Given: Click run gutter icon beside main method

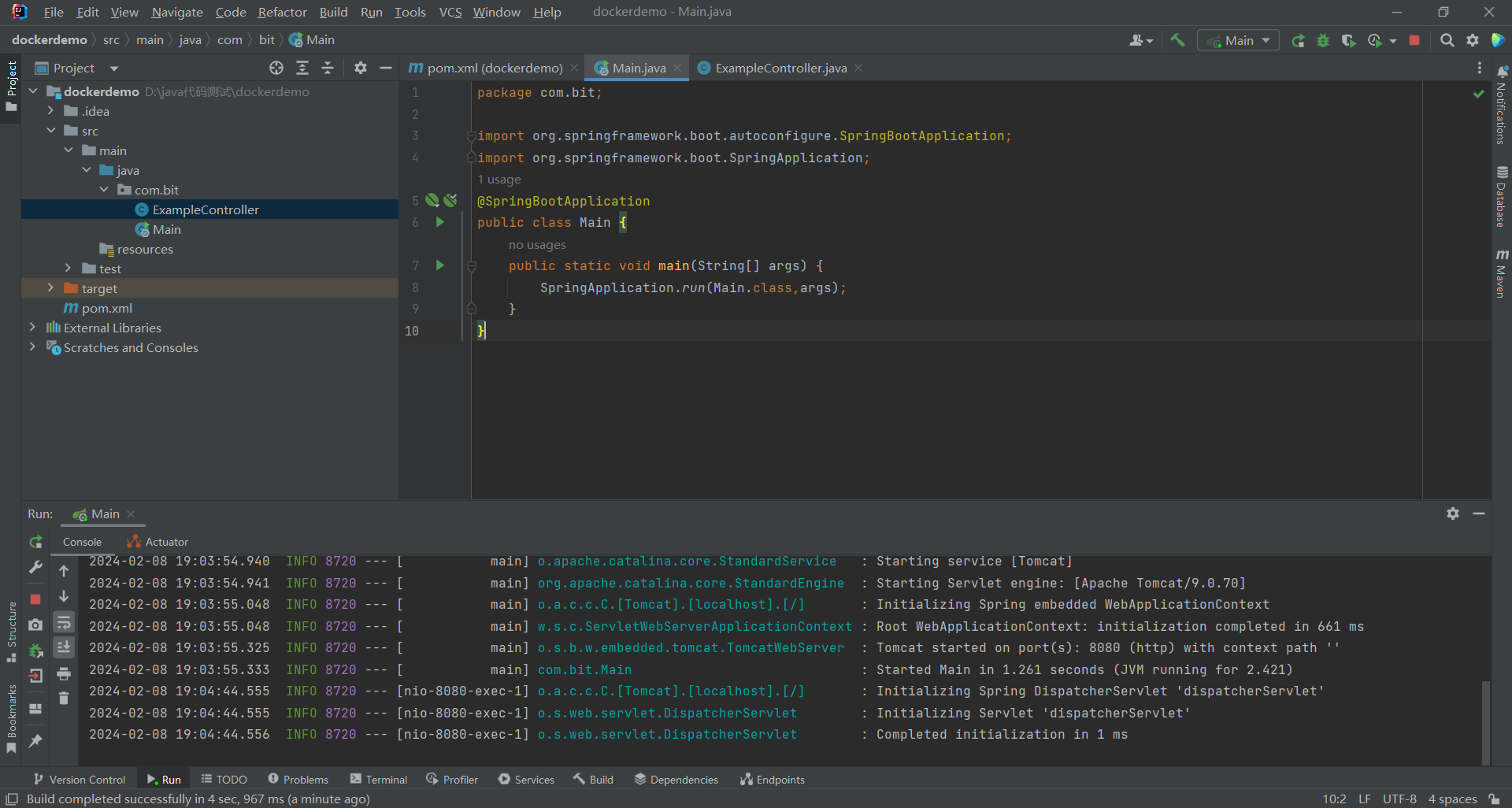Looking at the screenshot, I should [x=440, y=265].
